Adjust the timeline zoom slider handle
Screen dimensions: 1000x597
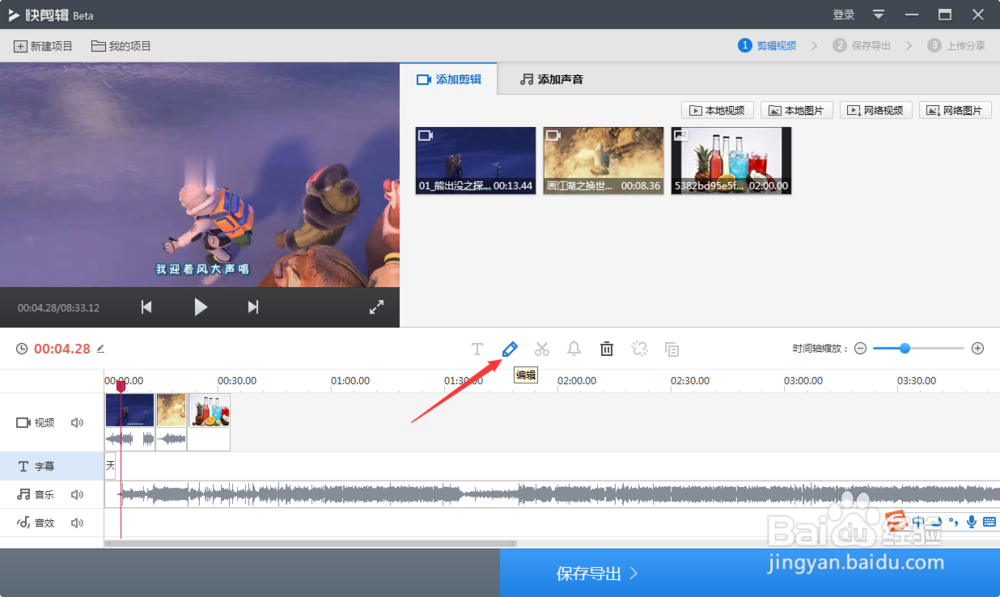[x=904, y=348]
